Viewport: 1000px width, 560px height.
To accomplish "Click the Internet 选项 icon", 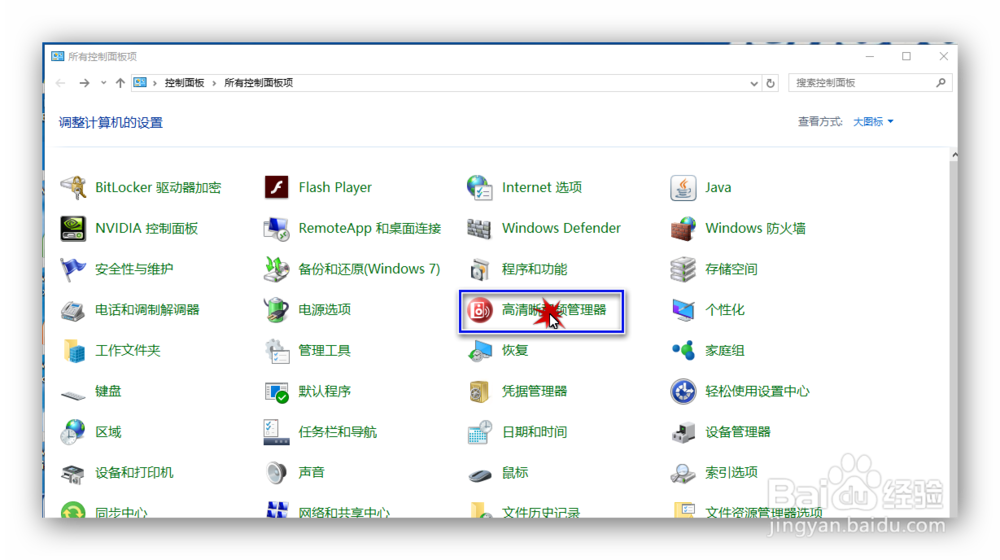I will (480, 188).
